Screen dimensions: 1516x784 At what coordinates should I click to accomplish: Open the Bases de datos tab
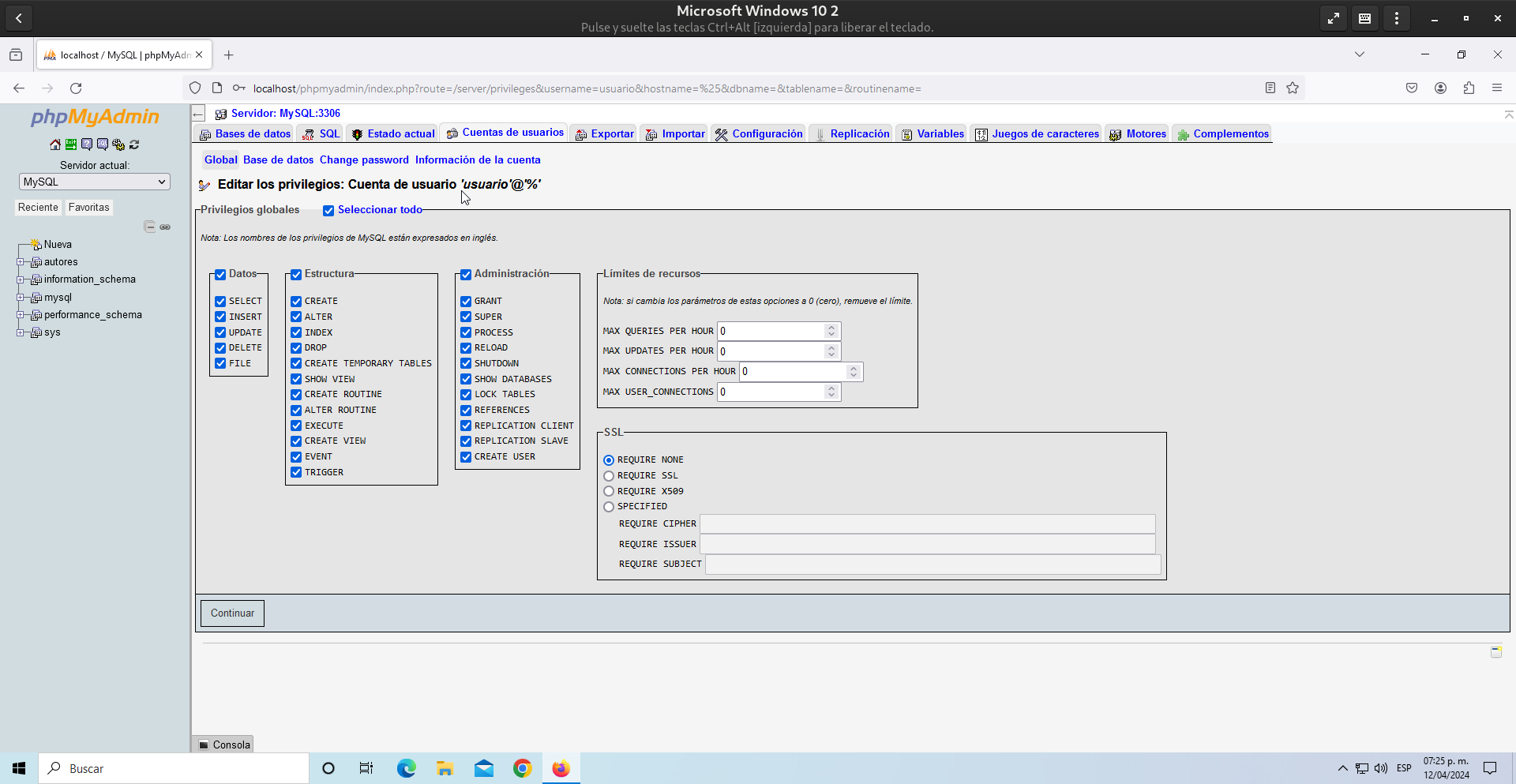[x=245, y=133]
